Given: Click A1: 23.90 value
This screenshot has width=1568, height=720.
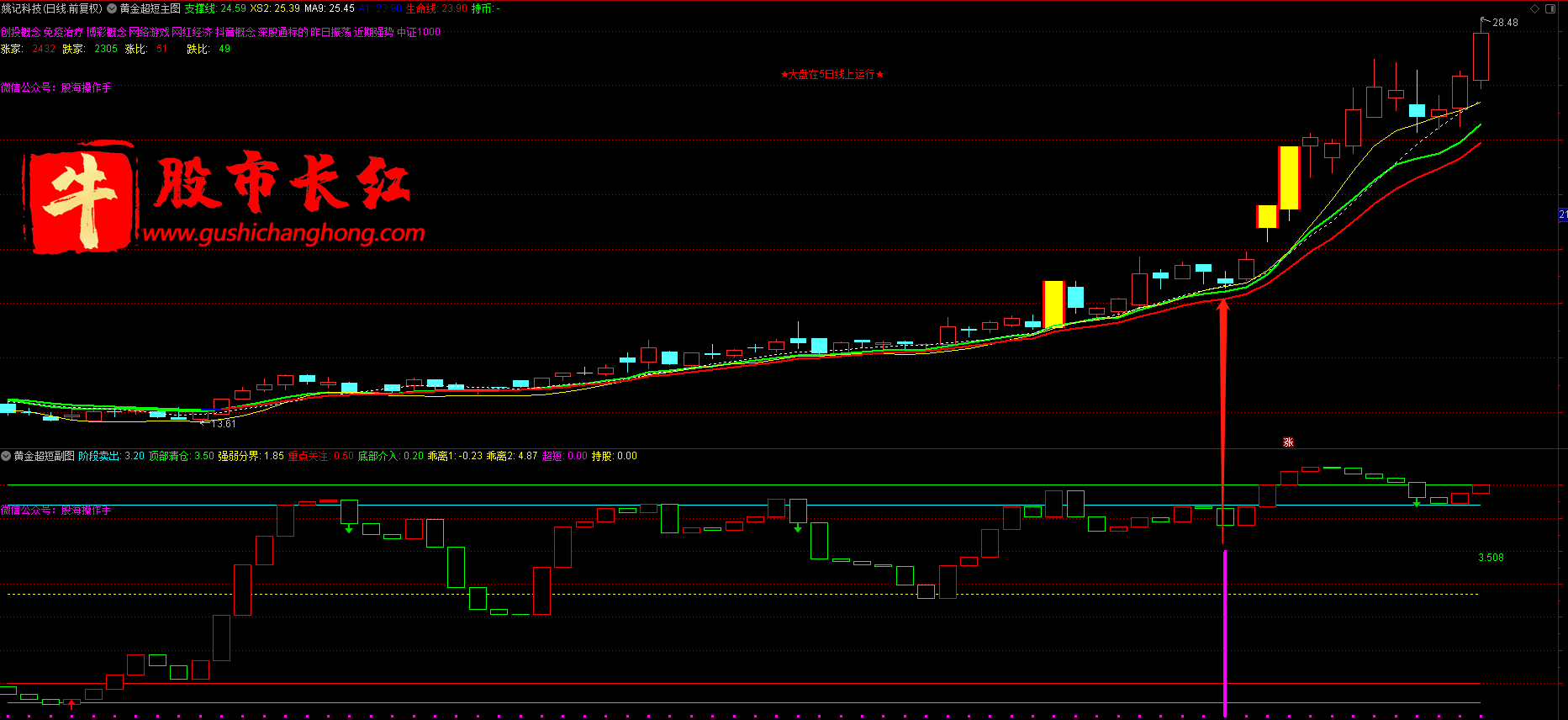Looking at the screenshot, I should (380, 8).
